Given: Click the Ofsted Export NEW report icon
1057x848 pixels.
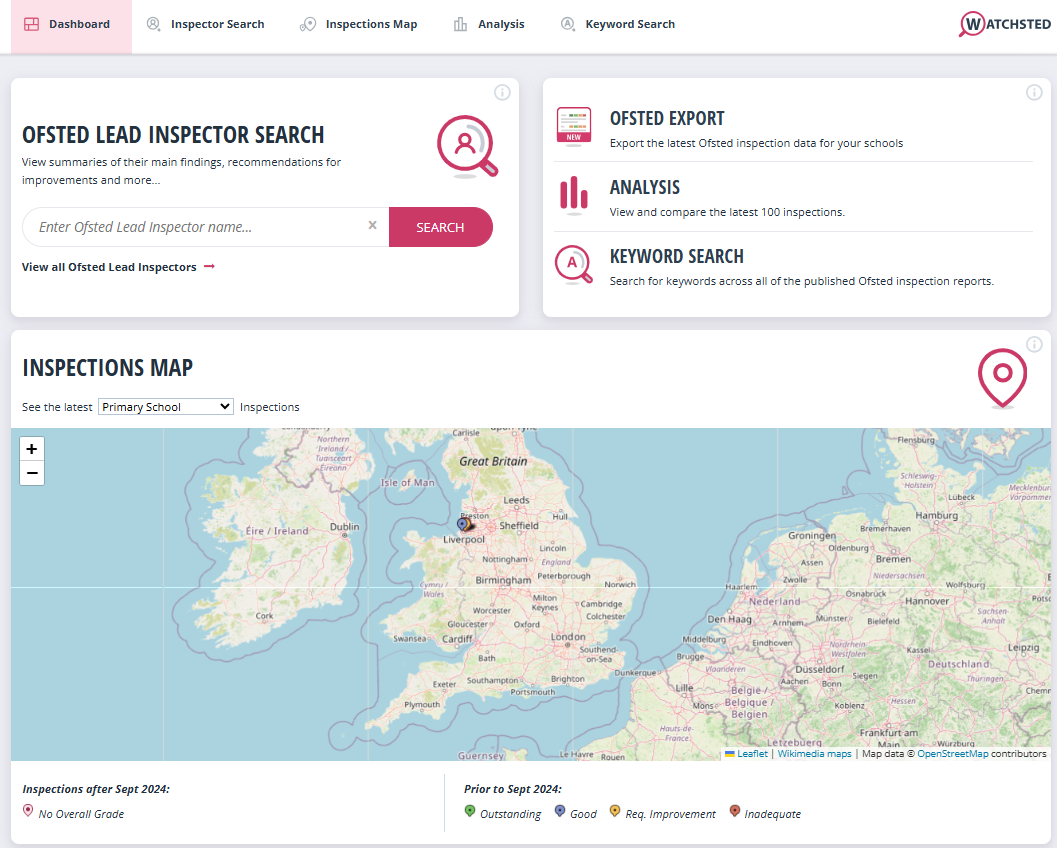Looking at the screenshot, I should point(574,125).
